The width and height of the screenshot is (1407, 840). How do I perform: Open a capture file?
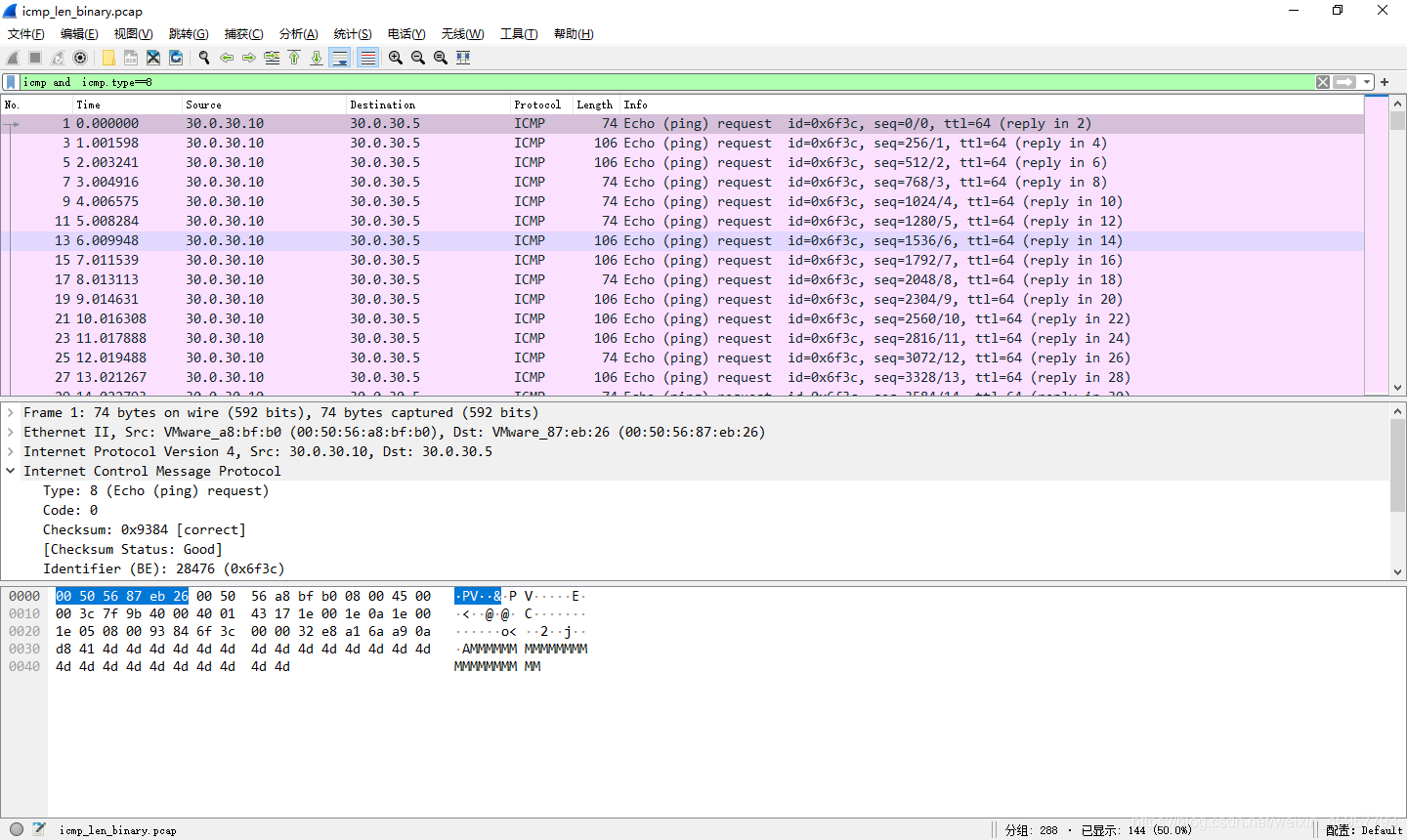[108, 58]
